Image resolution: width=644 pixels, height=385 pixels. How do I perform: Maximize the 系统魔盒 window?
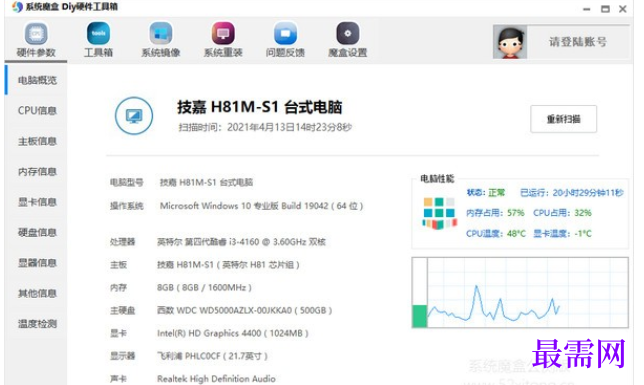(605, 9)
